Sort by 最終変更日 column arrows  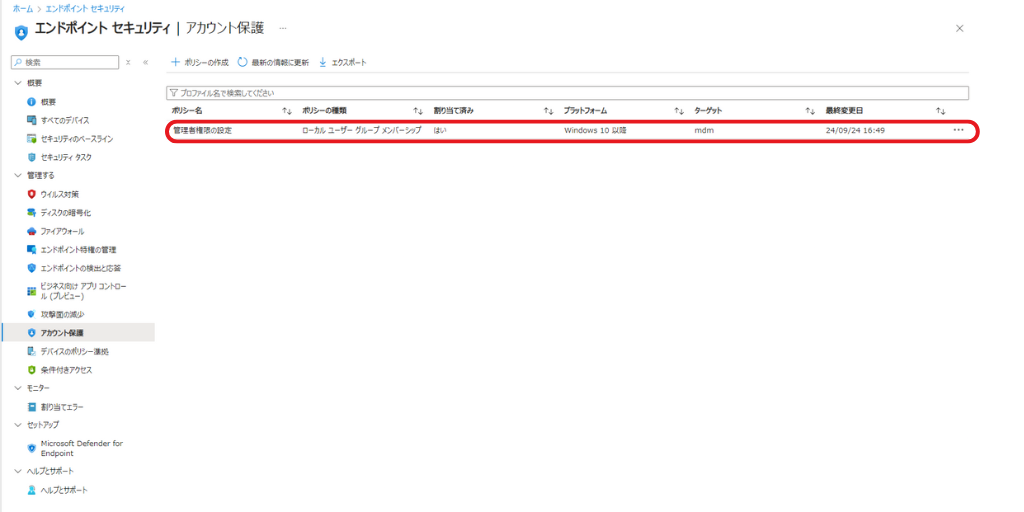pos(940,111)
